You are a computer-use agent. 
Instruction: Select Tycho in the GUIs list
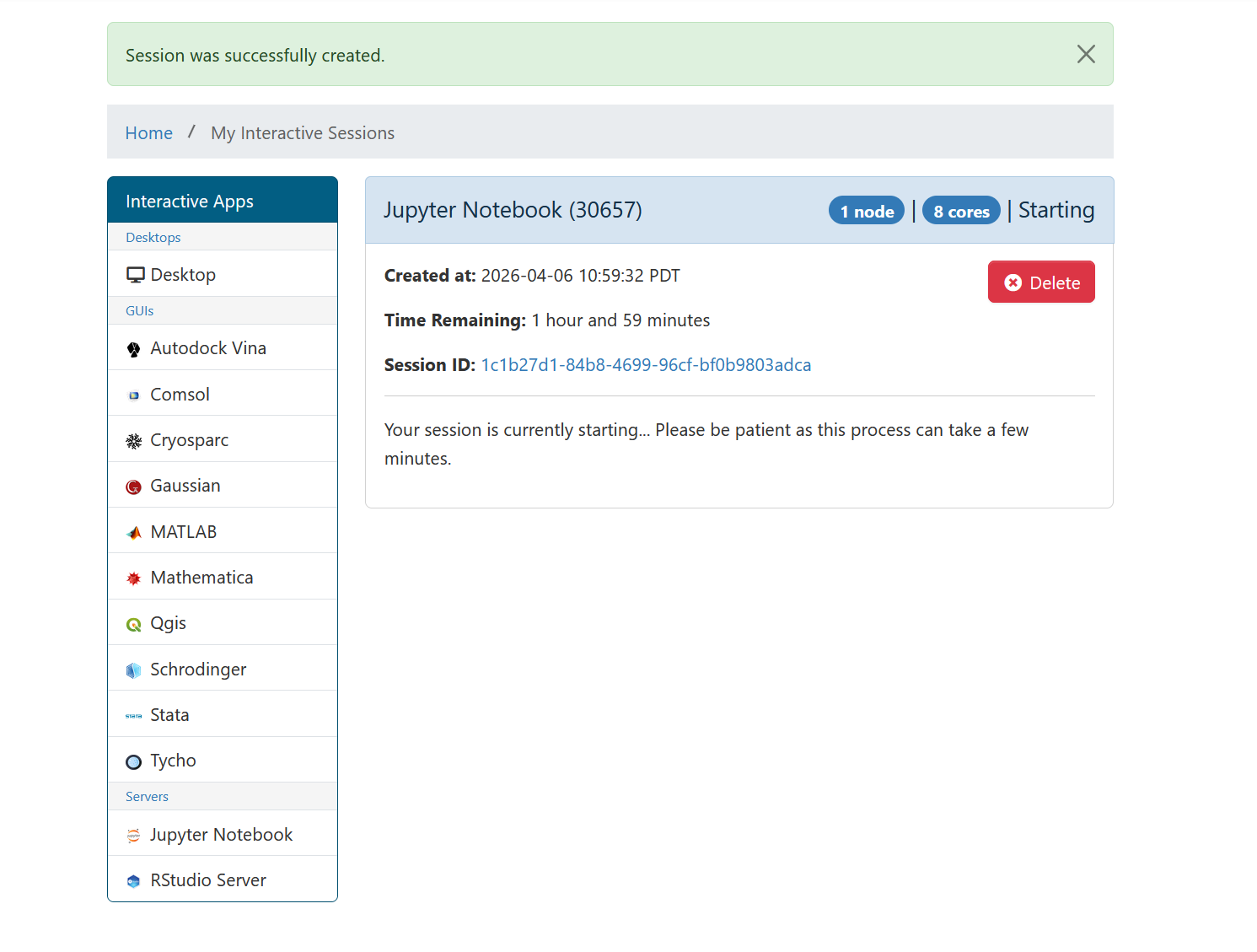[x=223, y=761]
